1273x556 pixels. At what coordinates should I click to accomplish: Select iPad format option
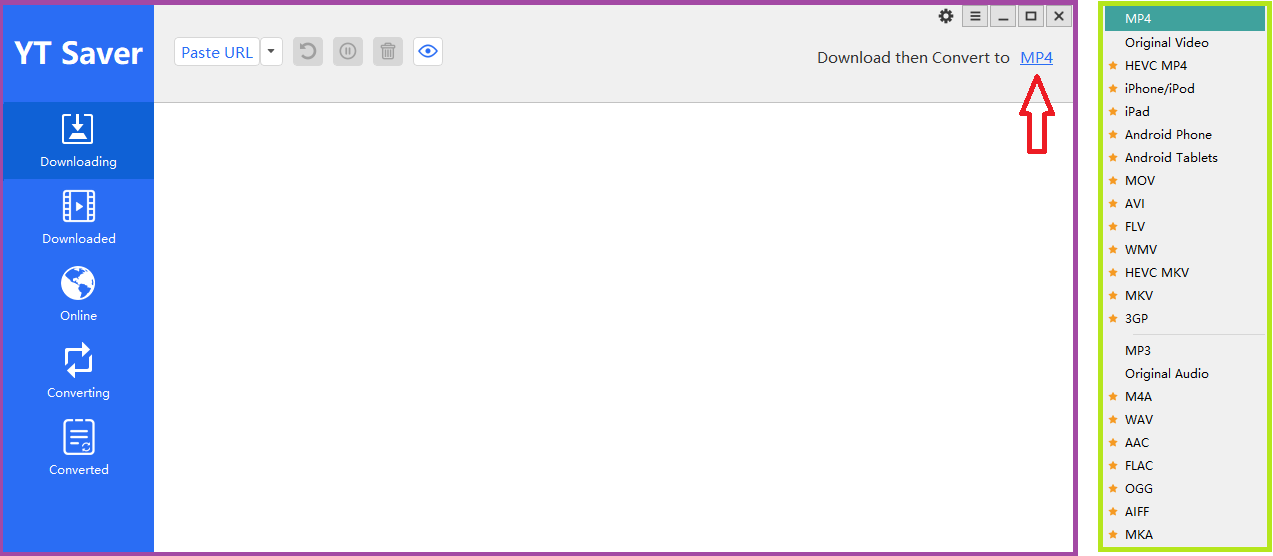tap(1185, 112)
